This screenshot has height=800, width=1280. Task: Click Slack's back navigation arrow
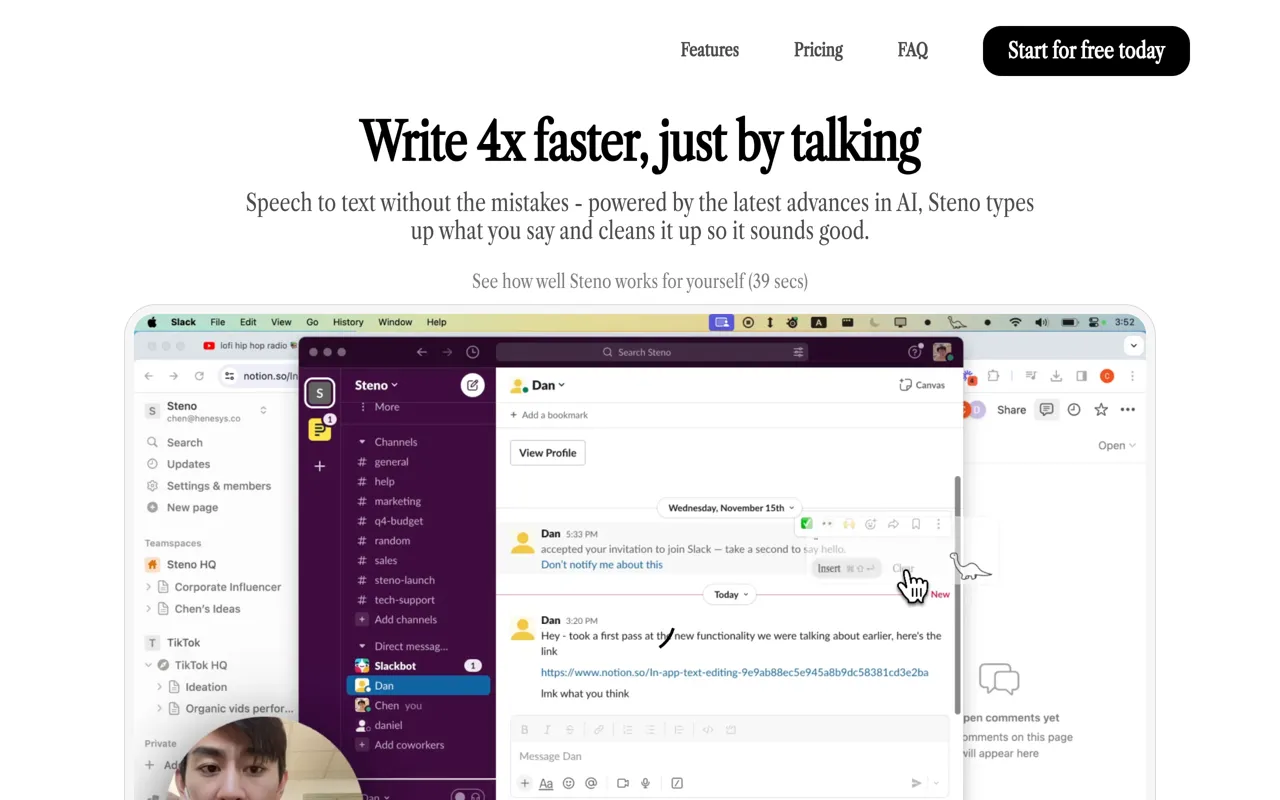pos(422,352)
